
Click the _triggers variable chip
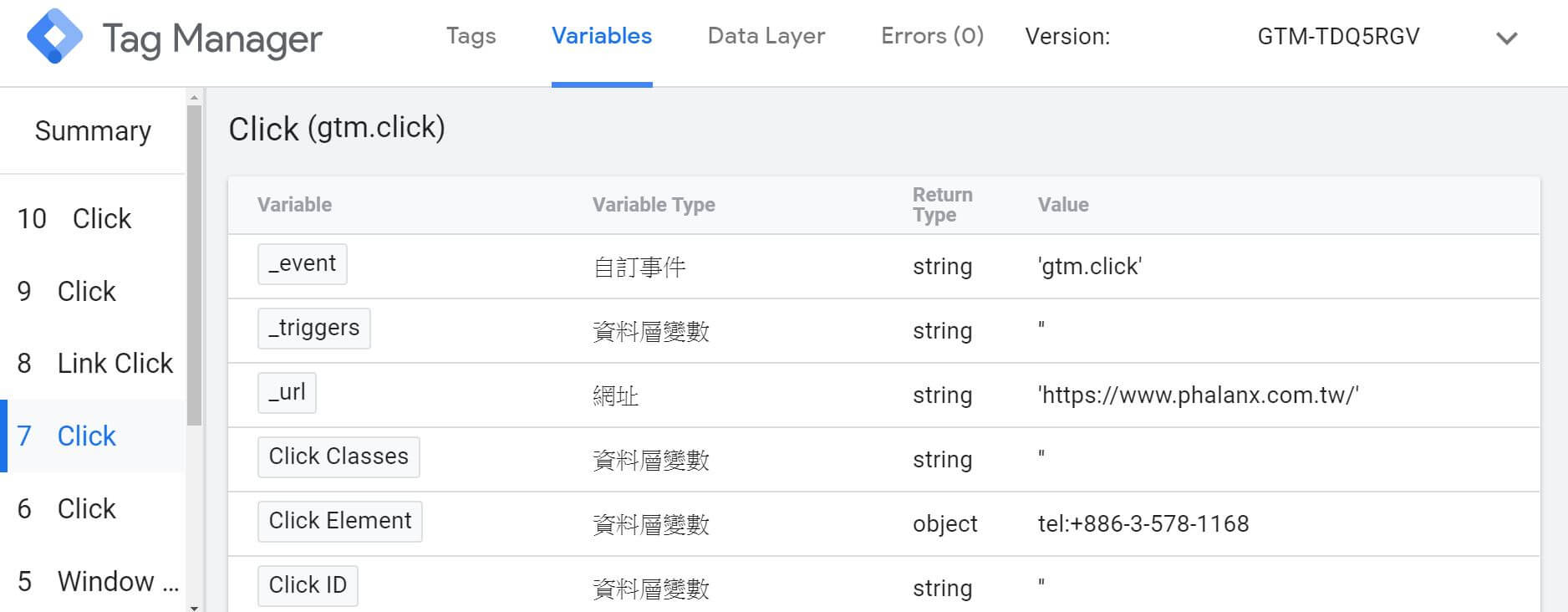click(x=313, y=329)
